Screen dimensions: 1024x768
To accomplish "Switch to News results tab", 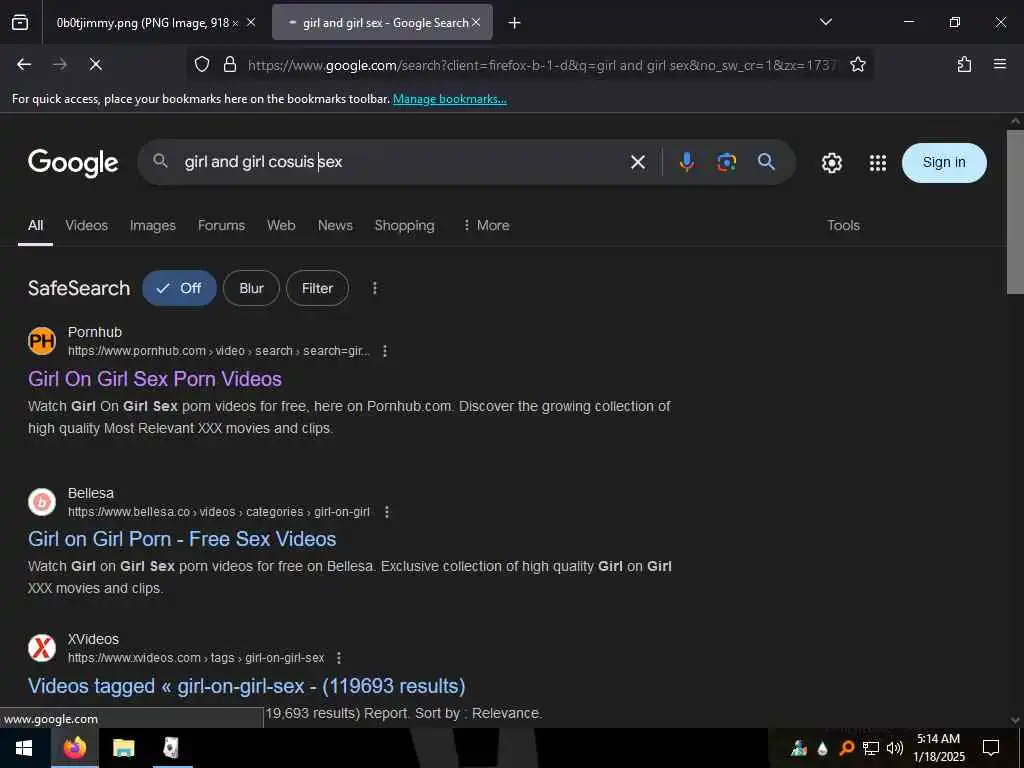I will [x=335, y=225].
